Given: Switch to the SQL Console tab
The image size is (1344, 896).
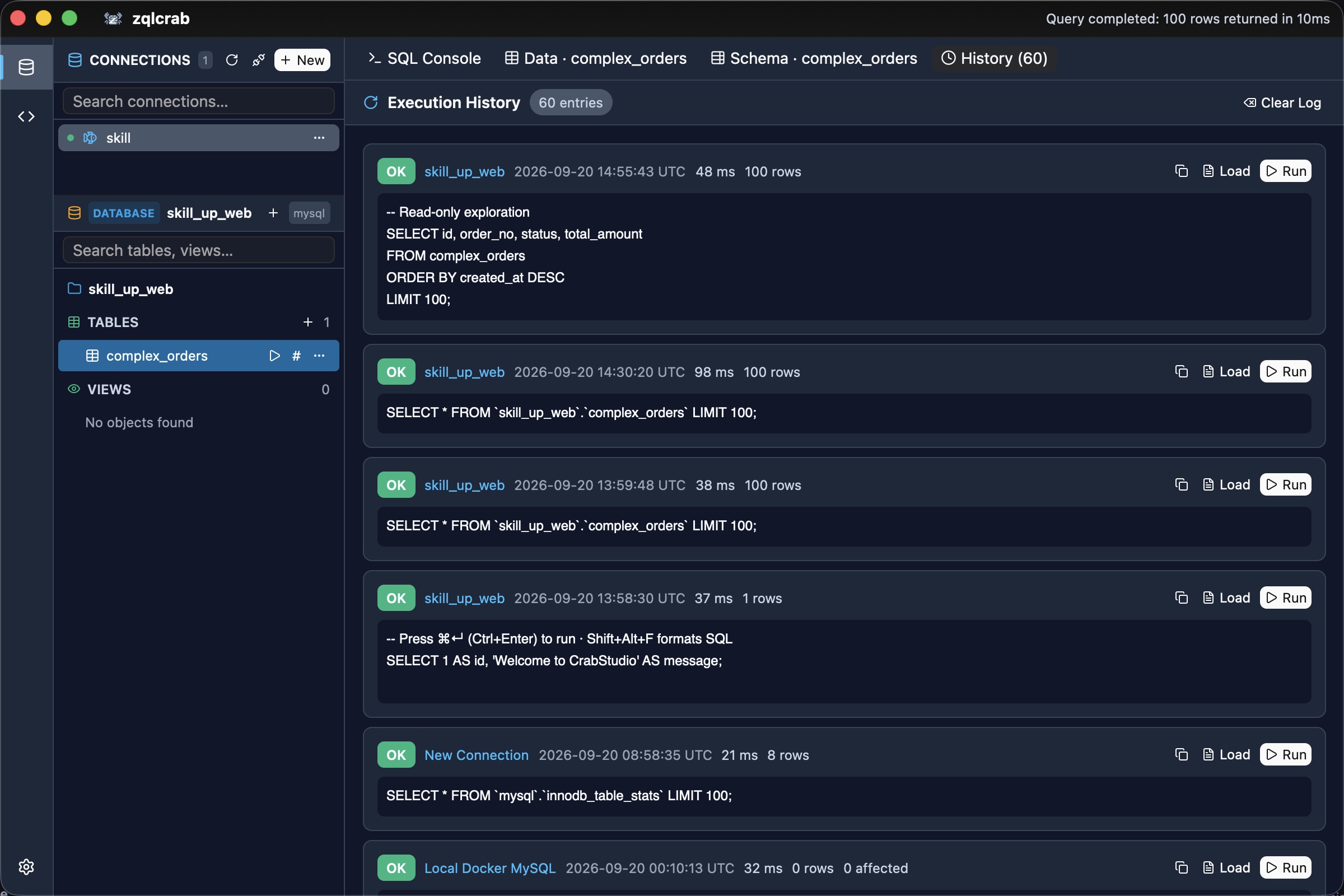Looking at the screenshot, I should pos(424,58).
